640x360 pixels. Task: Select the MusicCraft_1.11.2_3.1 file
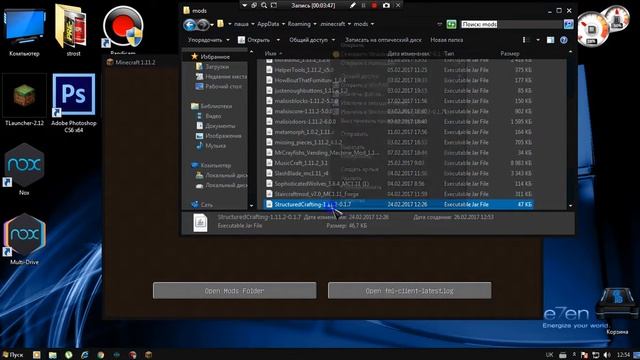point(399,163)
